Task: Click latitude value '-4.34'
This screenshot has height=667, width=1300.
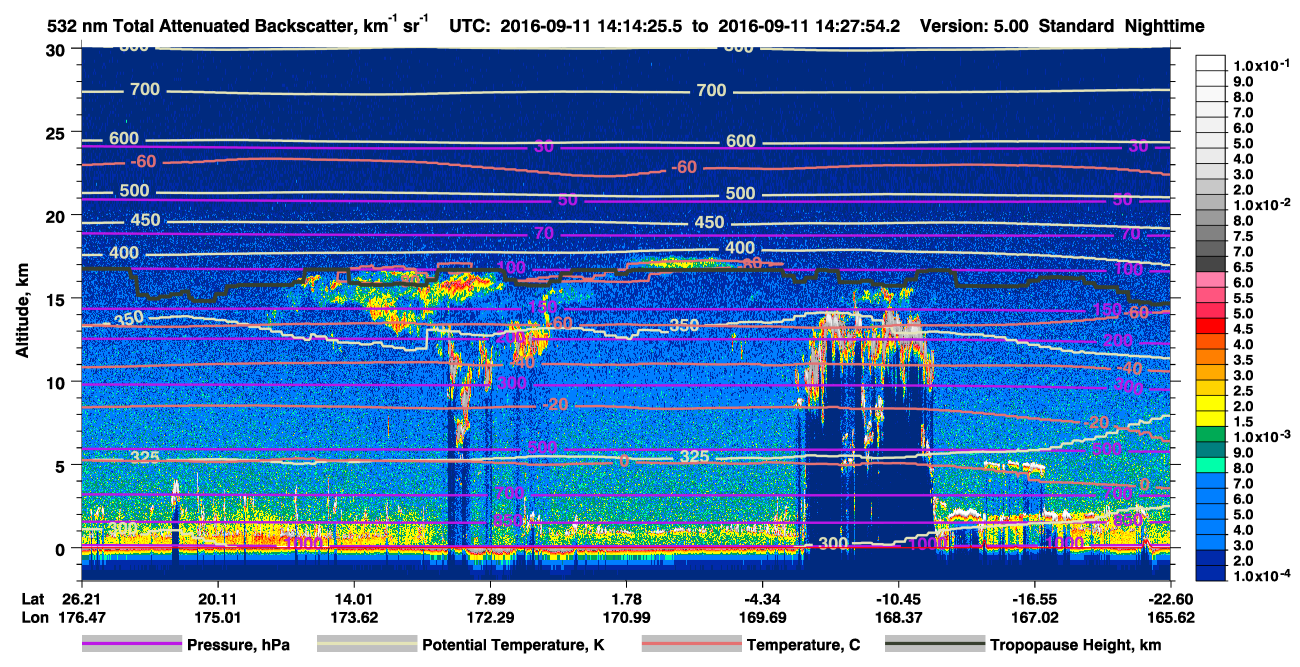Action: [x=762, y=599]
